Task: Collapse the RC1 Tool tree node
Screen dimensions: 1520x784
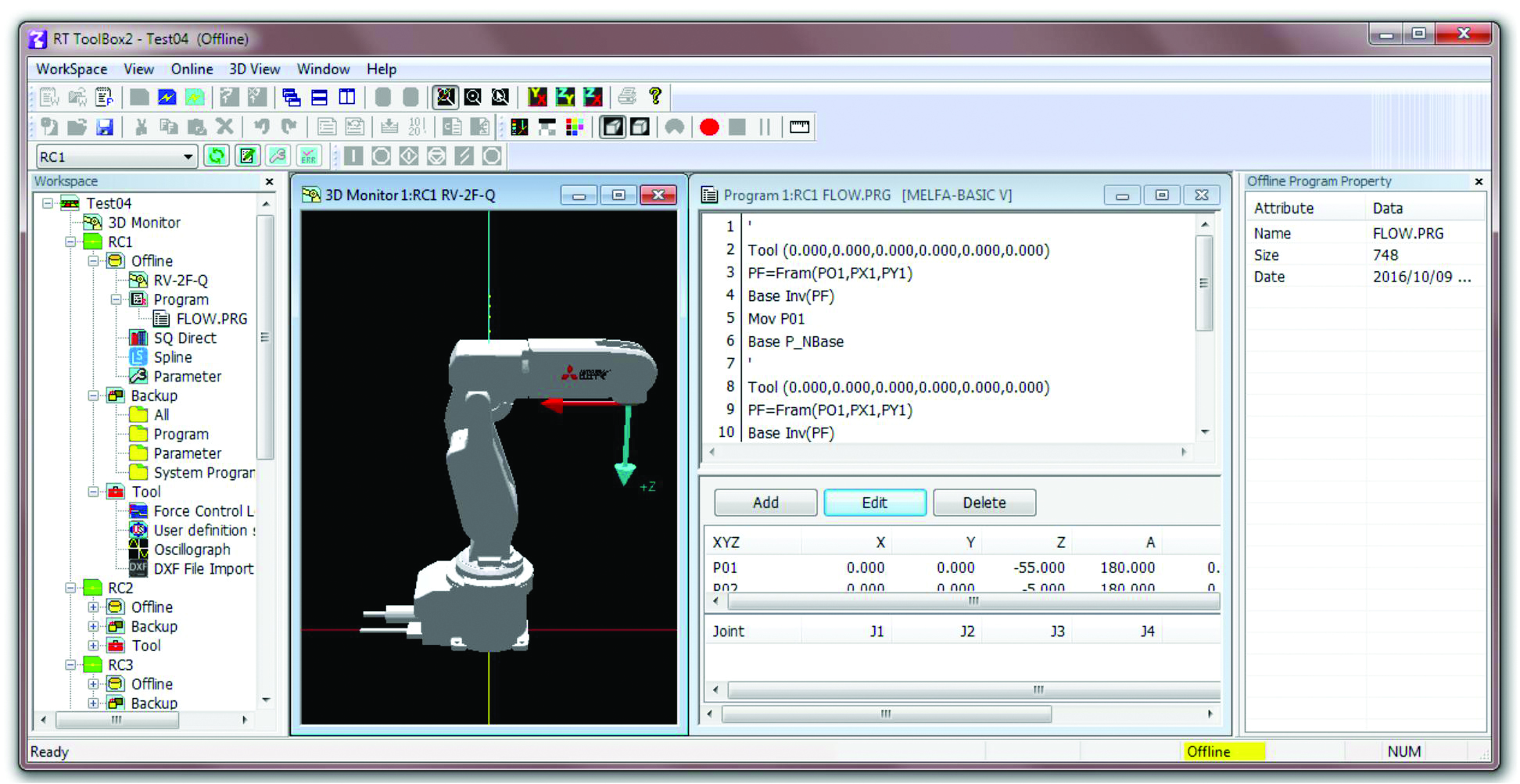Action: pos(94,492)
